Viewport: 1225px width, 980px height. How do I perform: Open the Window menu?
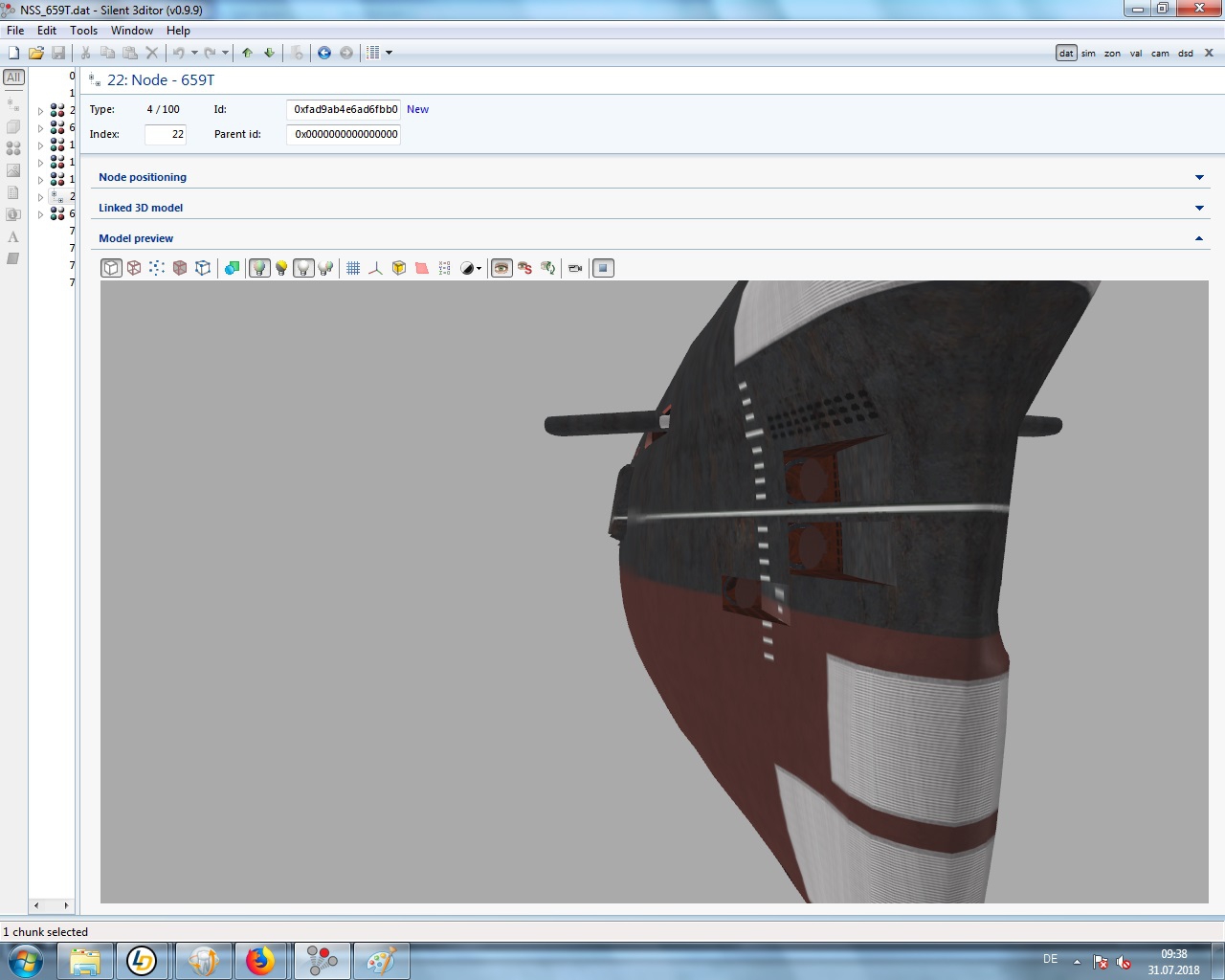tap(132, 31)
